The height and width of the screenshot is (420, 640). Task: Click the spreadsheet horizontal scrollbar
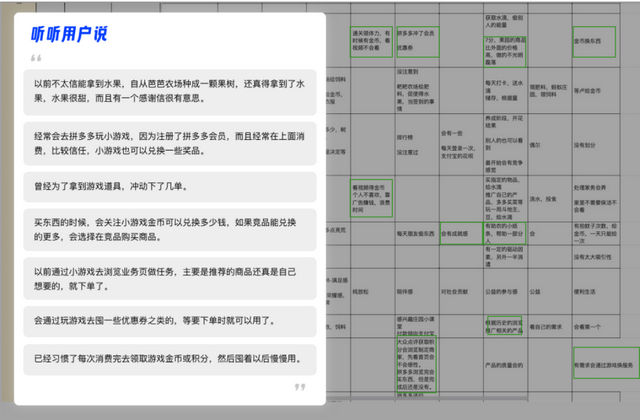pyautogui.click(x=427, y=398)
